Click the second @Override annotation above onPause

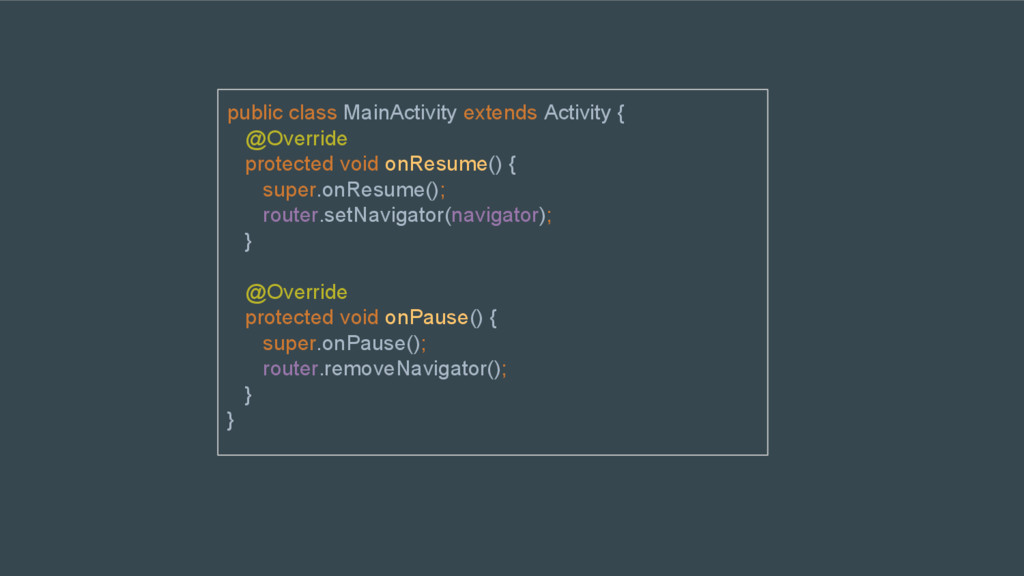click(296, 292)
